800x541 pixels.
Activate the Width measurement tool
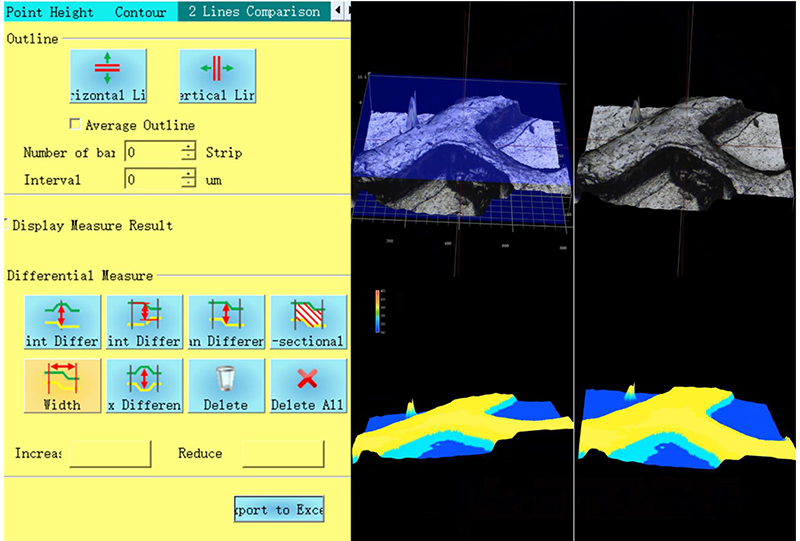[62, 385]
